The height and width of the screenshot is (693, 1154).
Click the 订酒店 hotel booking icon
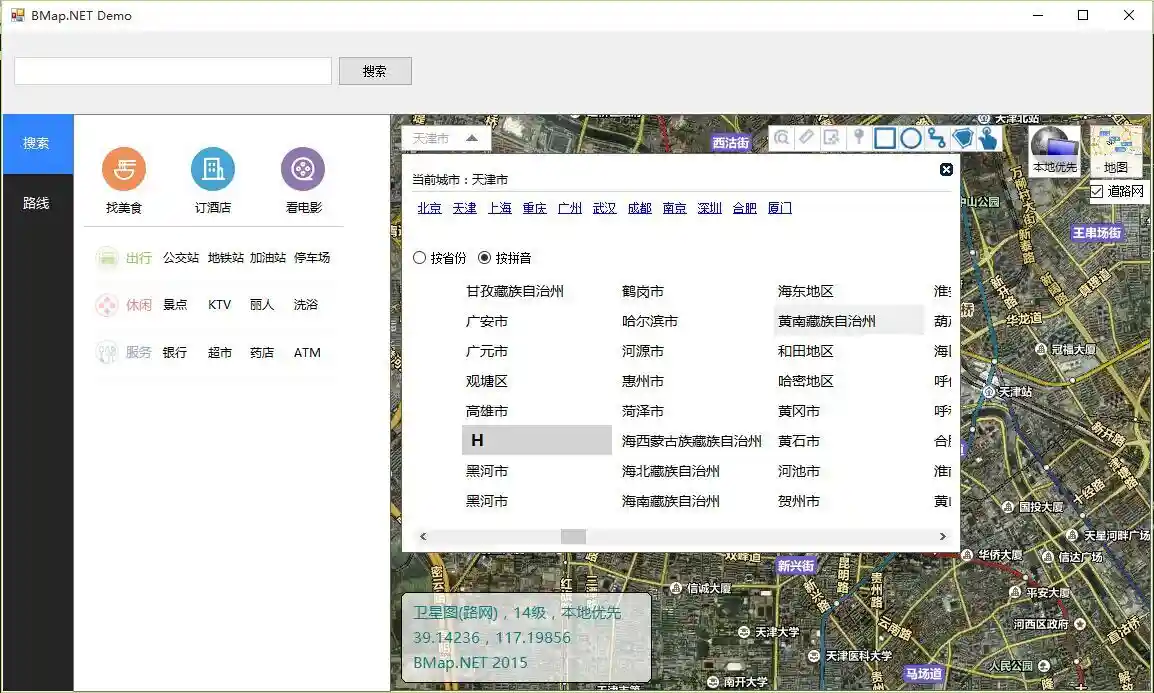(x=213, y=170)
